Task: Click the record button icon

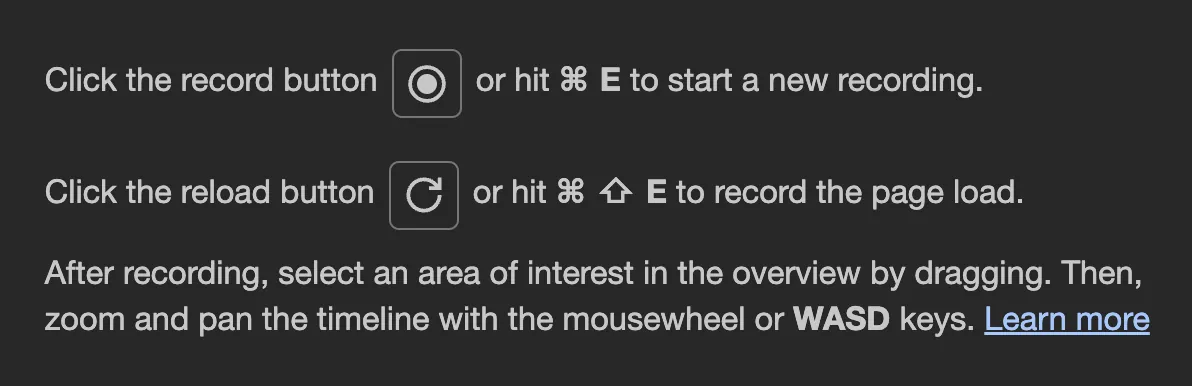Action: 426,84
